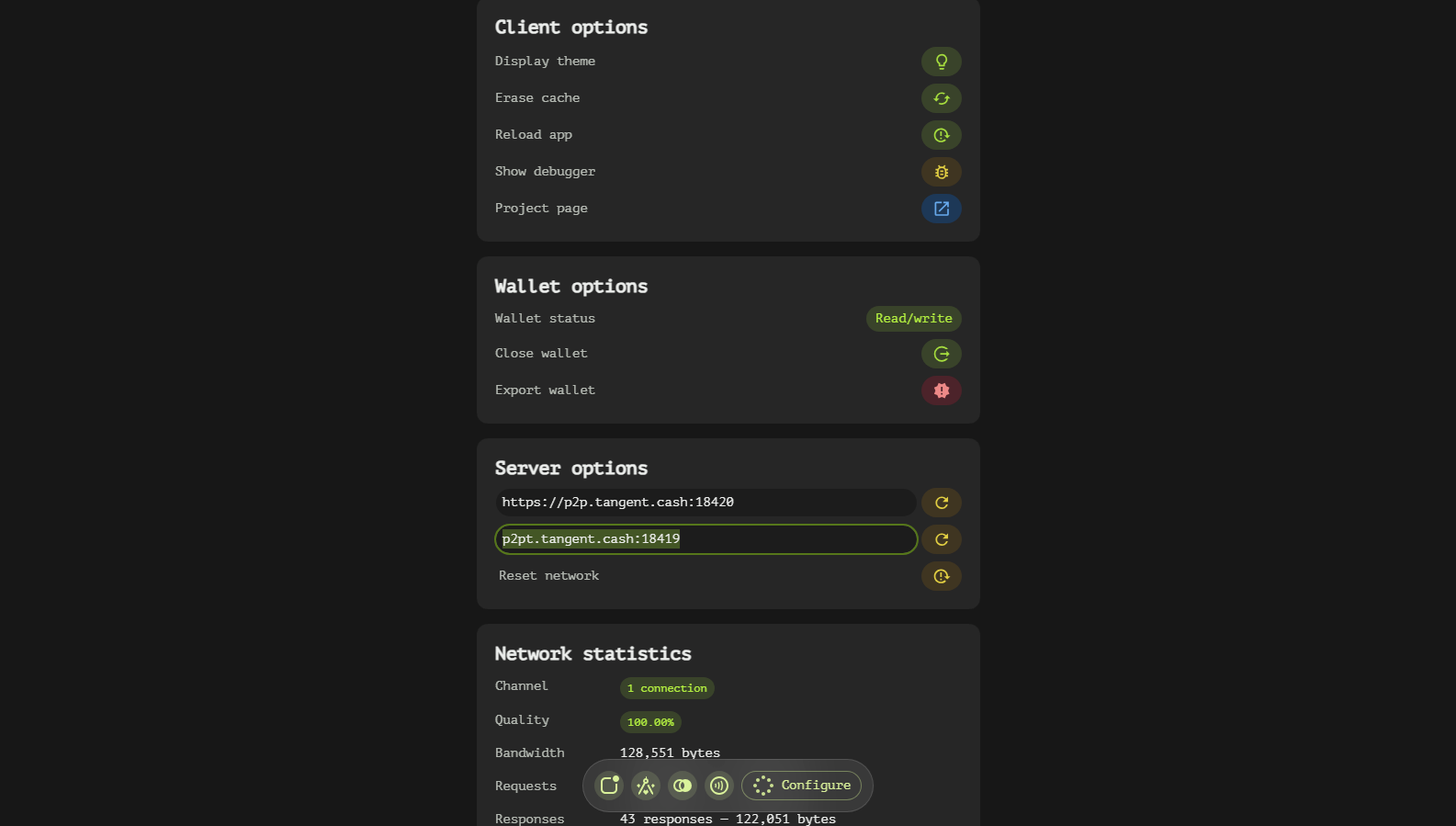Select the overlapping circles tab in bottom bar
This screenshot has height=826, width=1456.
click(x=683, y=786)
